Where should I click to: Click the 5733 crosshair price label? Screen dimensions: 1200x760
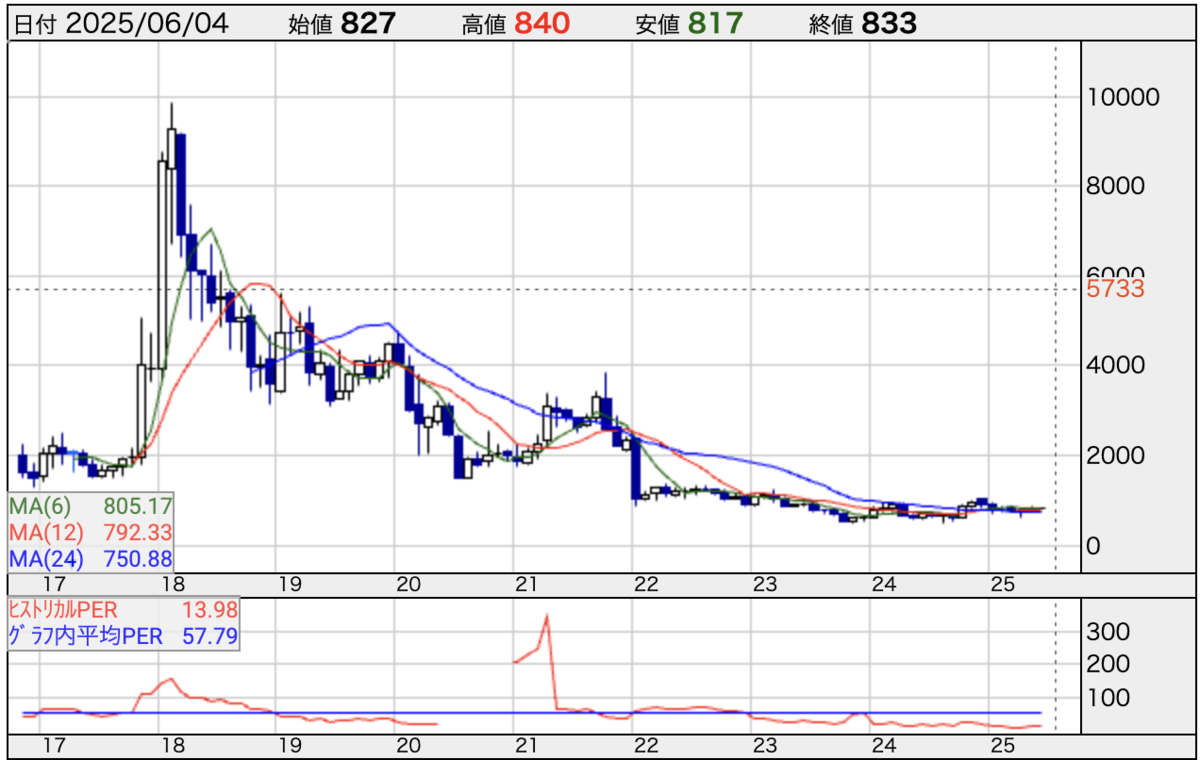[x=1116, y=290]
